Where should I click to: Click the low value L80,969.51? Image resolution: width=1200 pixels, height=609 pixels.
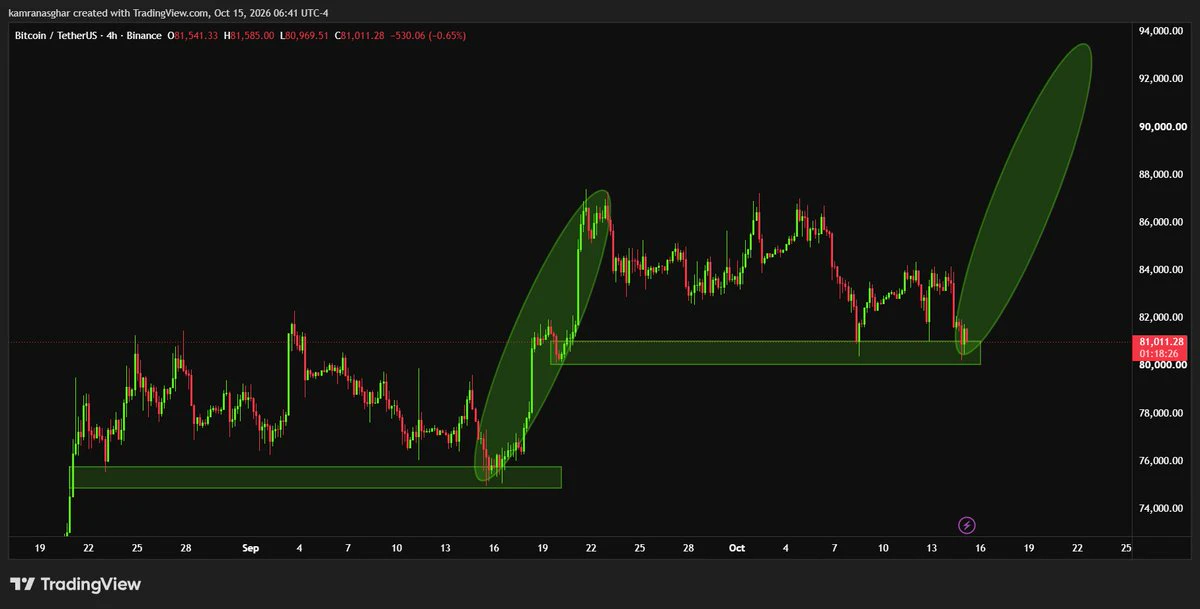click(304, 36)
